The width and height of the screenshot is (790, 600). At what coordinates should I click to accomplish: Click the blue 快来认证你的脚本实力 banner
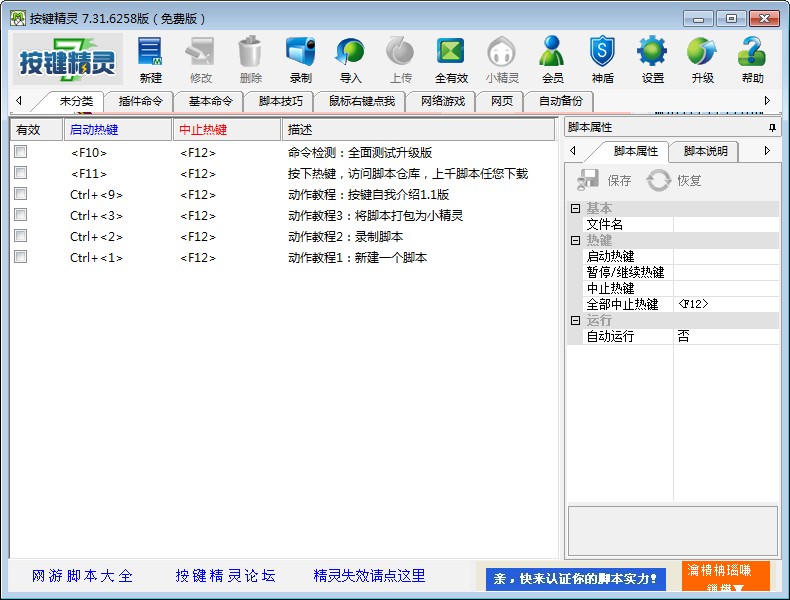click(576, 579)
